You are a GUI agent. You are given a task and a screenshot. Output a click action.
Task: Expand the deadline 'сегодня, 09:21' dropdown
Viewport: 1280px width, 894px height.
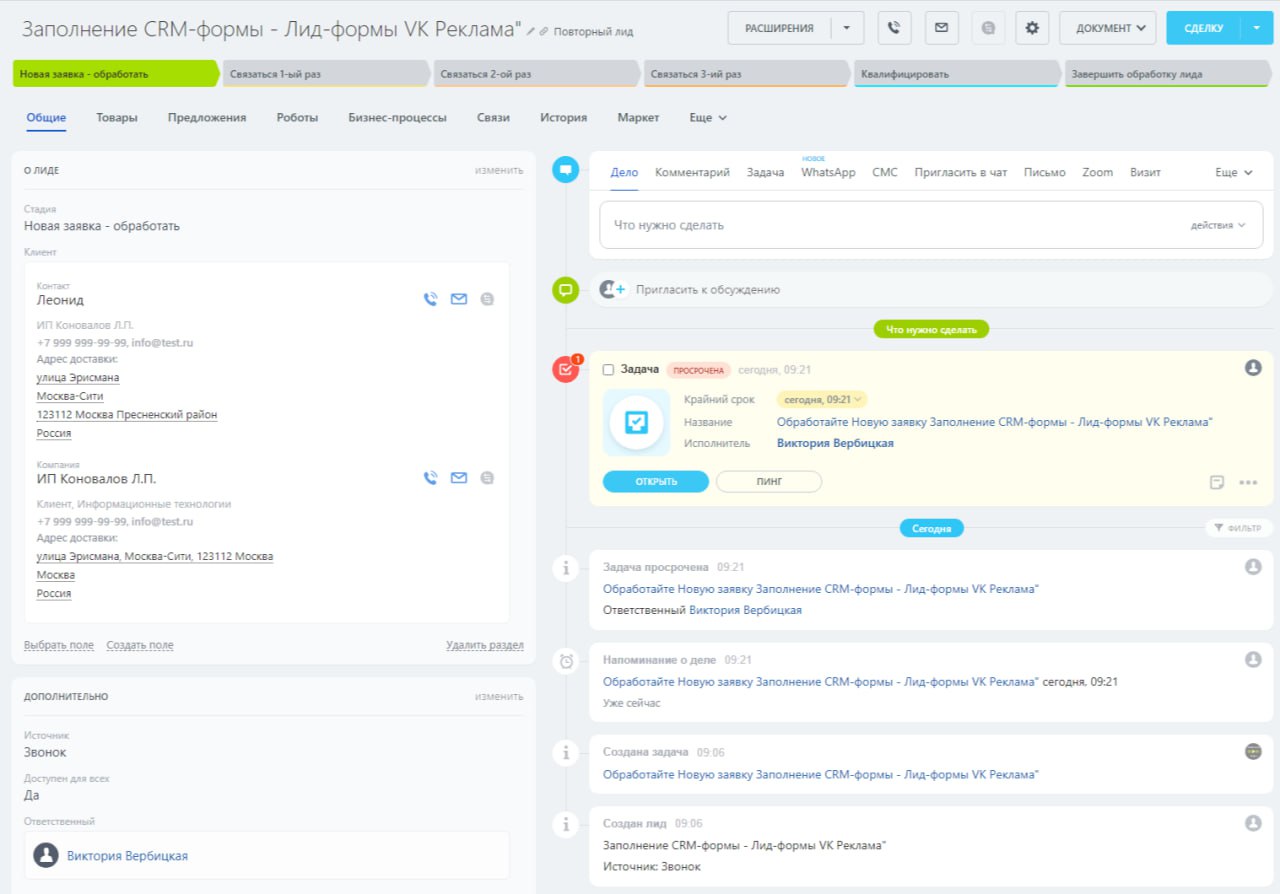tap(822, 400)
